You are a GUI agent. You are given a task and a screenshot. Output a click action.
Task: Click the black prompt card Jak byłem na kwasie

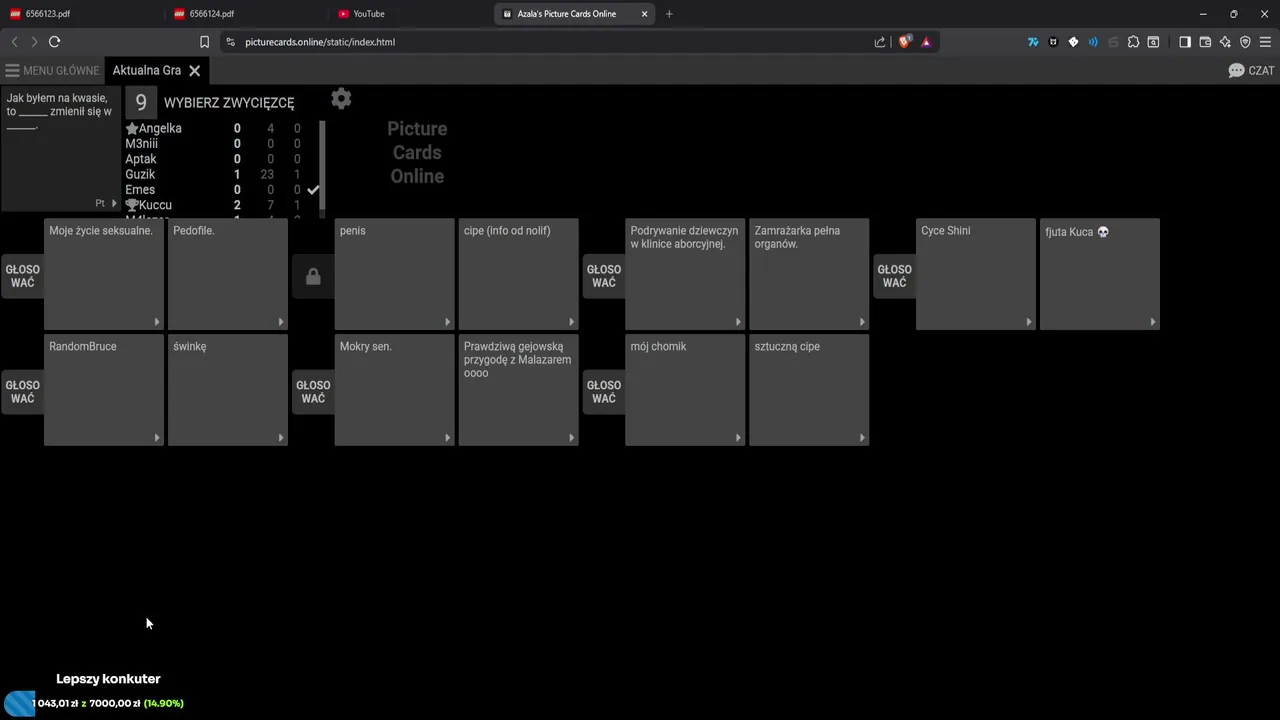coord(61,149)
